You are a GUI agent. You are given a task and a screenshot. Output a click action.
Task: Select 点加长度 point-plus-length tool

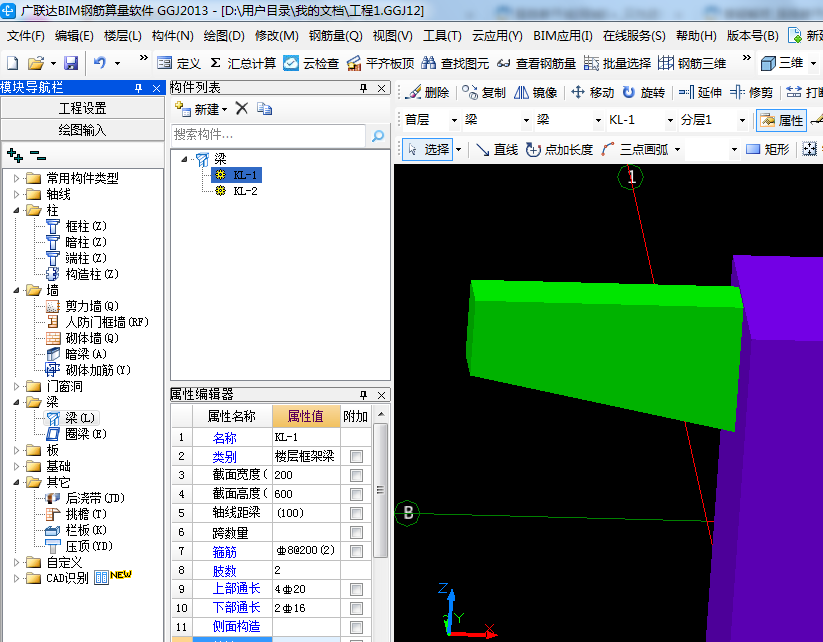pyautogui.click(x=560, y=150)
